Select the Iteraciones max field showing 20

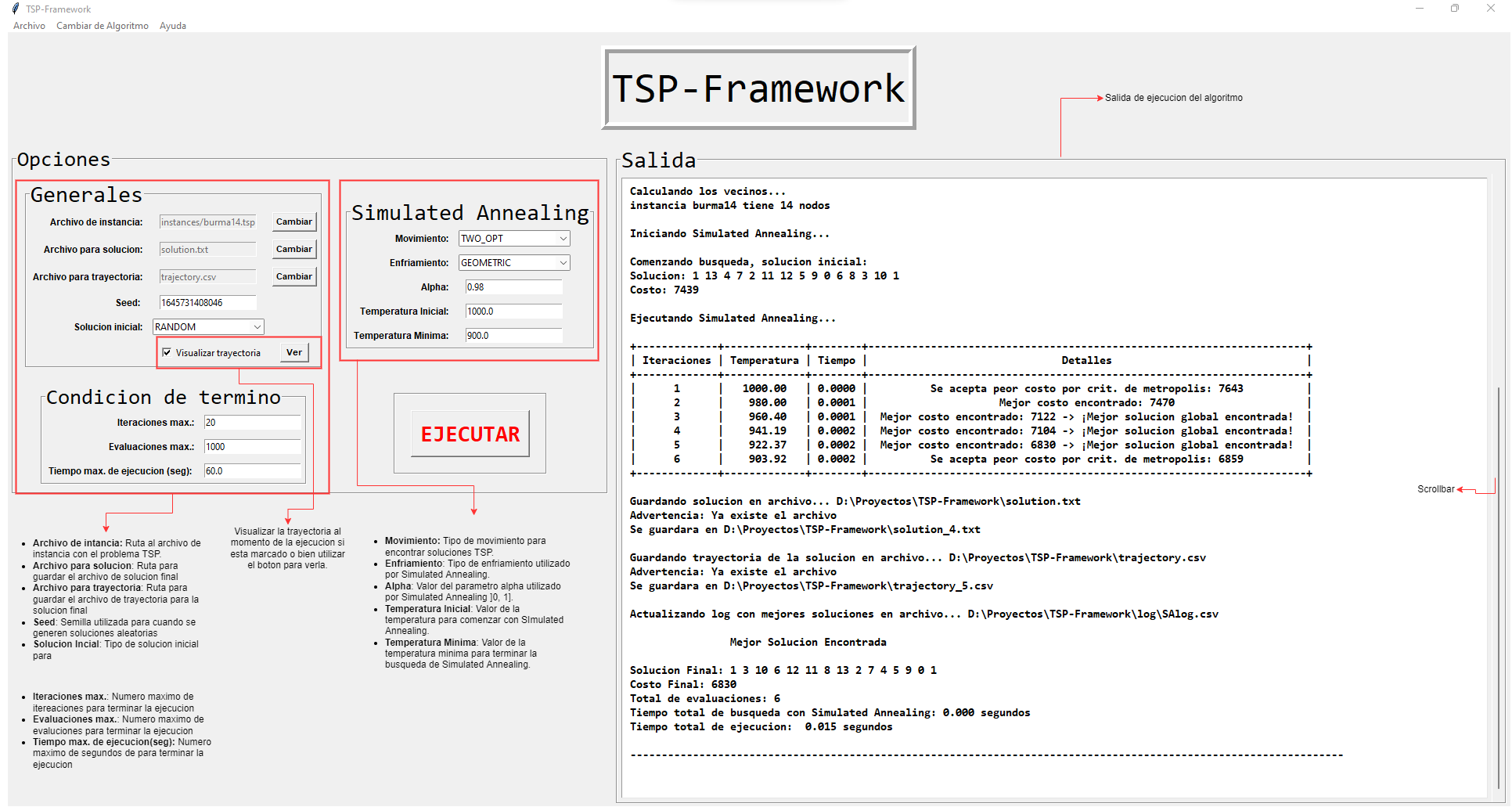252,422
